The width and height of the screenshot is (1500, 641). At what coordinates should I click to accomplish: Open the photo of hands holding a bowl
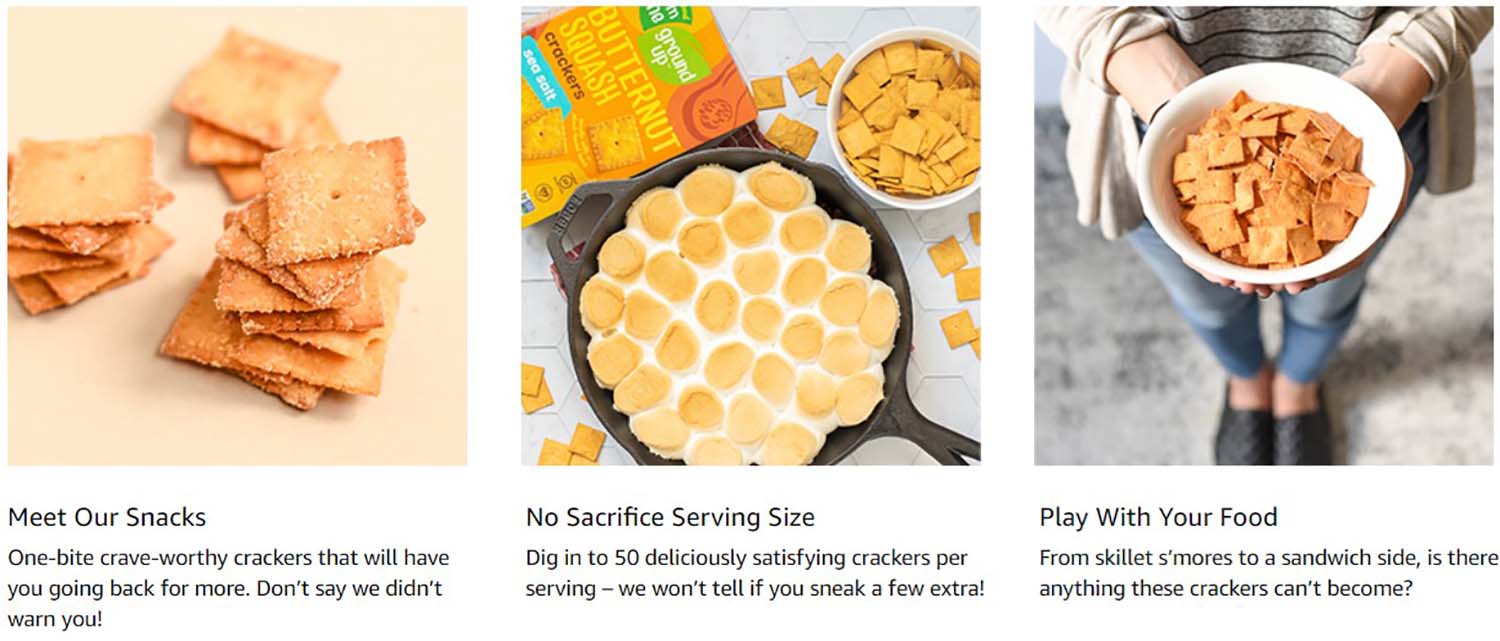1264,236
